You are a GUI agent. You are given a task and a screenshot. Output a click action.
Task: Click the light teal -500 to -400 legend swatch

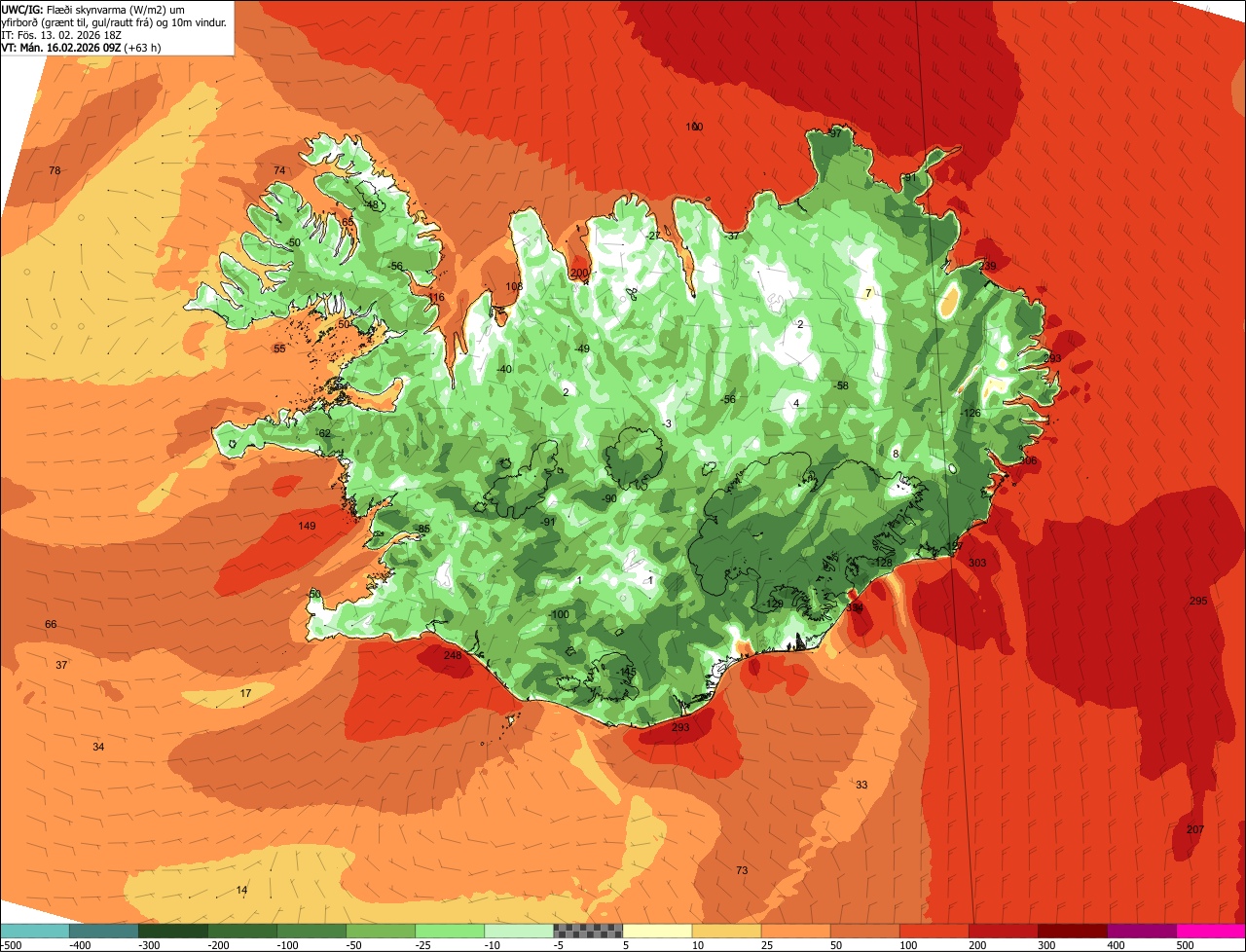click(x=34, y=931)
